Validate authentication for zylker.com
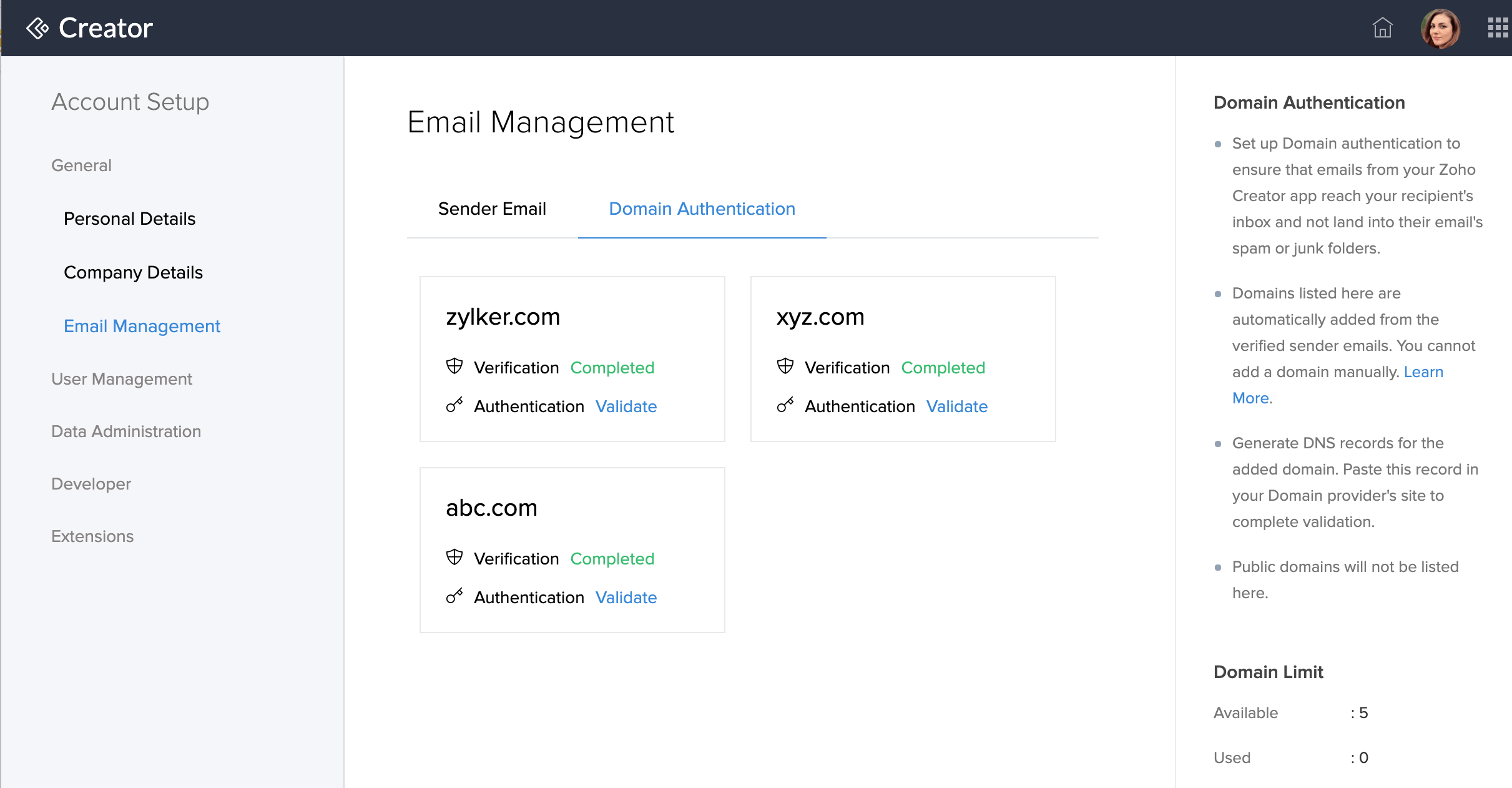 tap(626, 406)
